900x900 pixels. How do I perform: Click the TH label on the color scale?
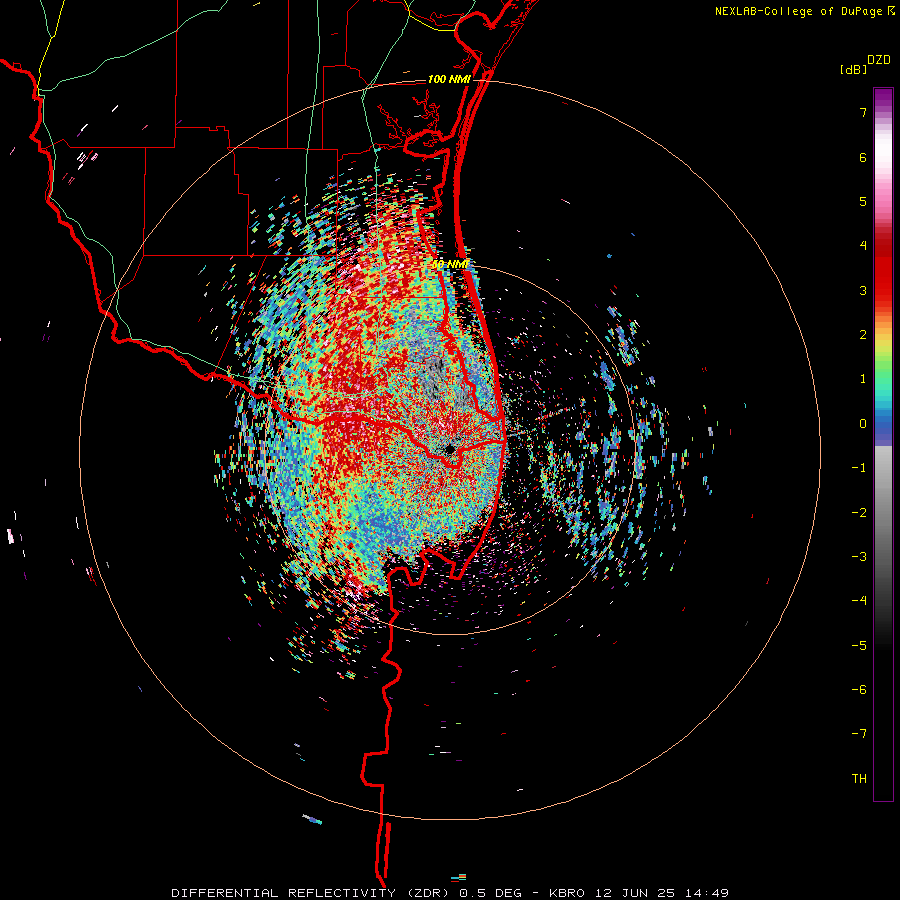[x=859, y=778]
